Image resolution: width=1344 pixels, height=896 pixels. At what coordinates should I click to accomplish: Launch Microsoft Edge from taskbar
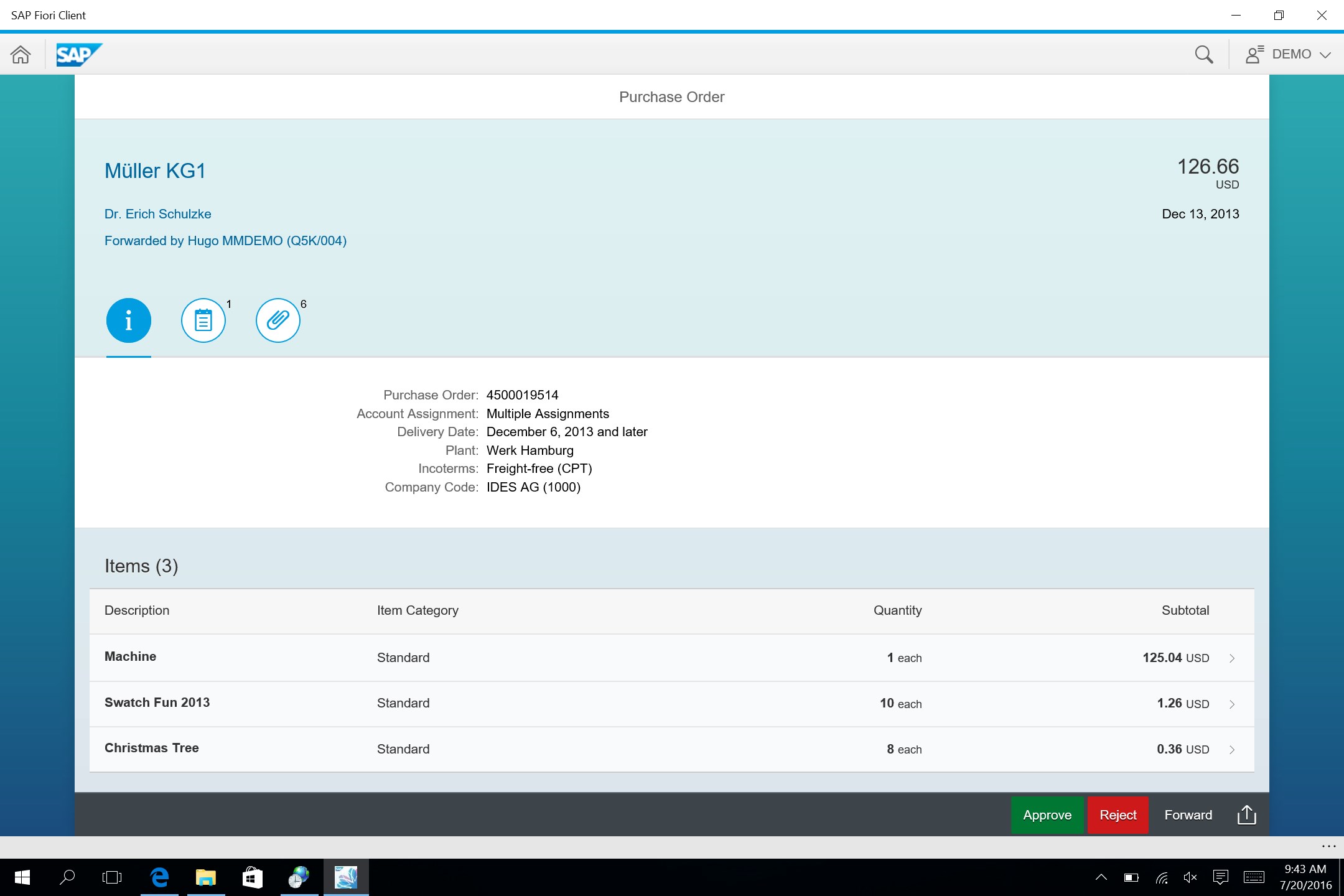[160, 877]
